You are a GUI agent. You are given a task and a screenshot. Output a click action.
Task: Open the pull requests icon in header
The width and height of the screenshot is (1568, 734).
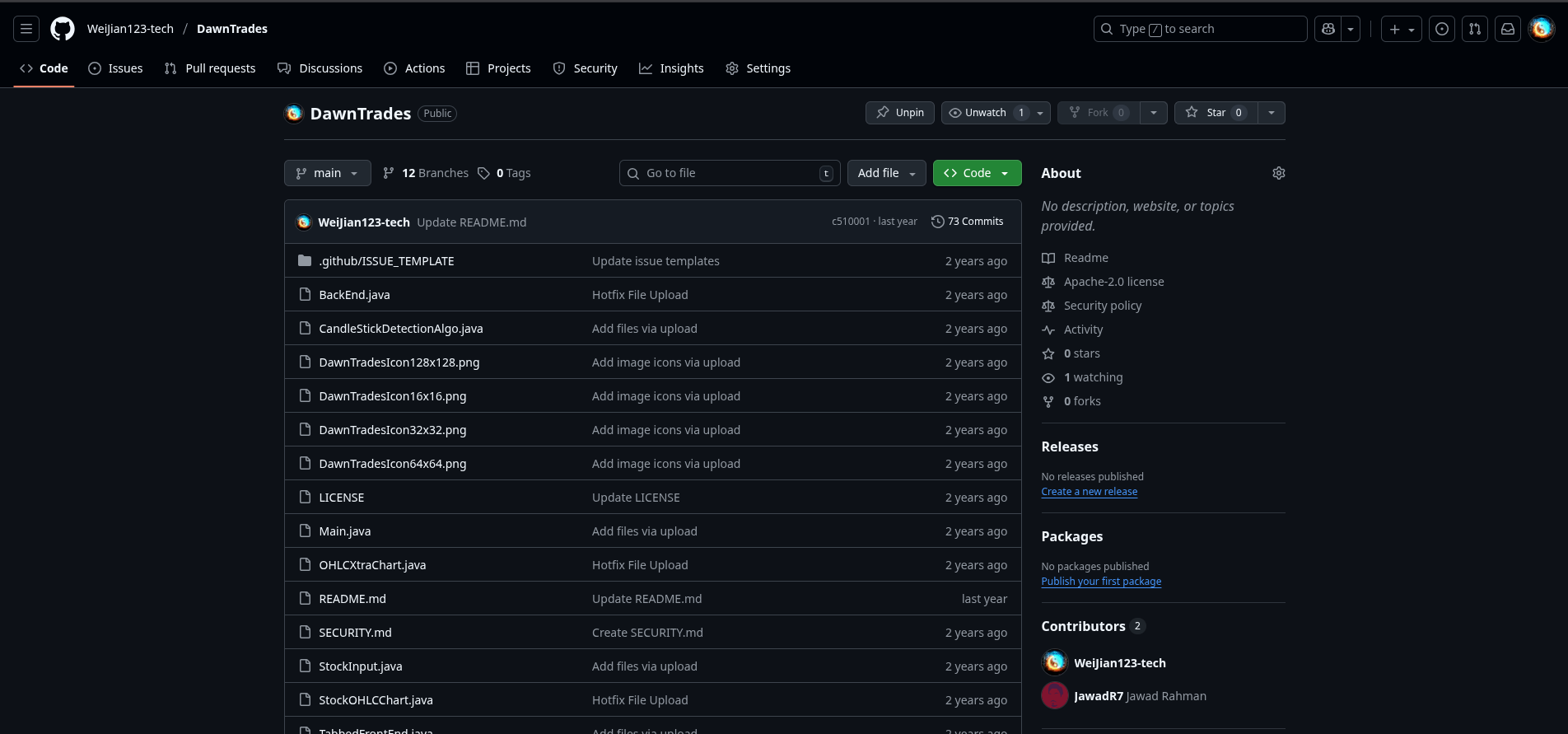point(1475,29)
